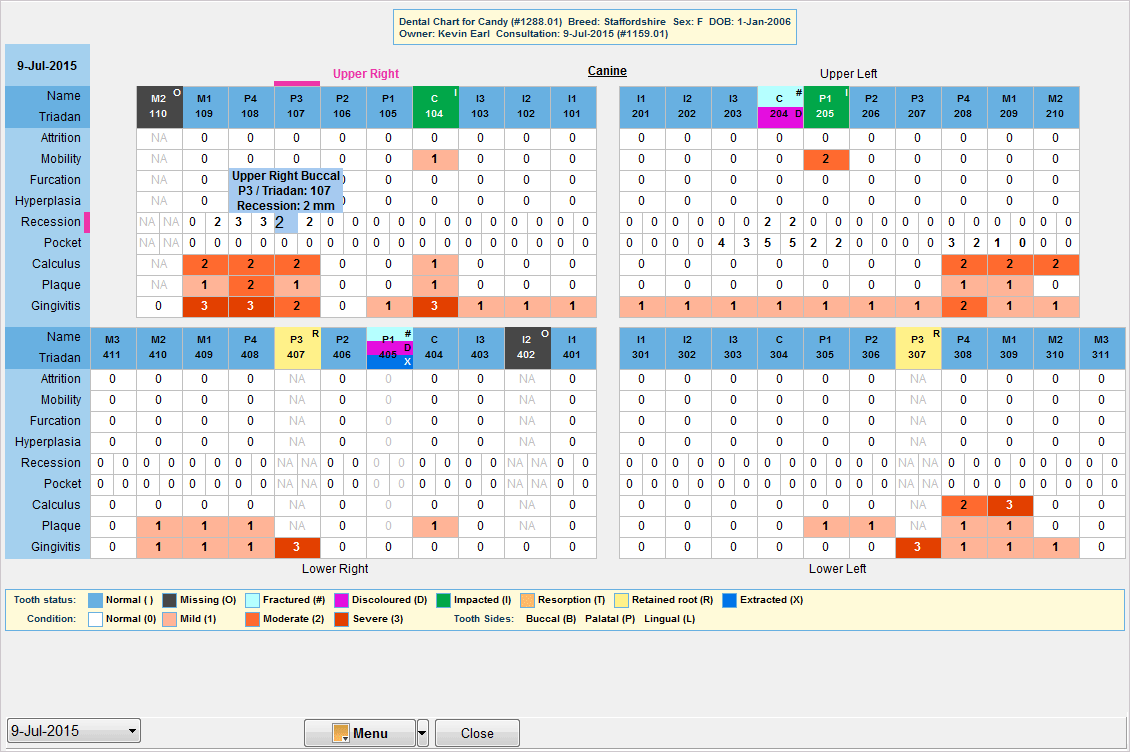Expand the arrow next to the Menu button
The image size is (1130, 752).
(423, 733)
